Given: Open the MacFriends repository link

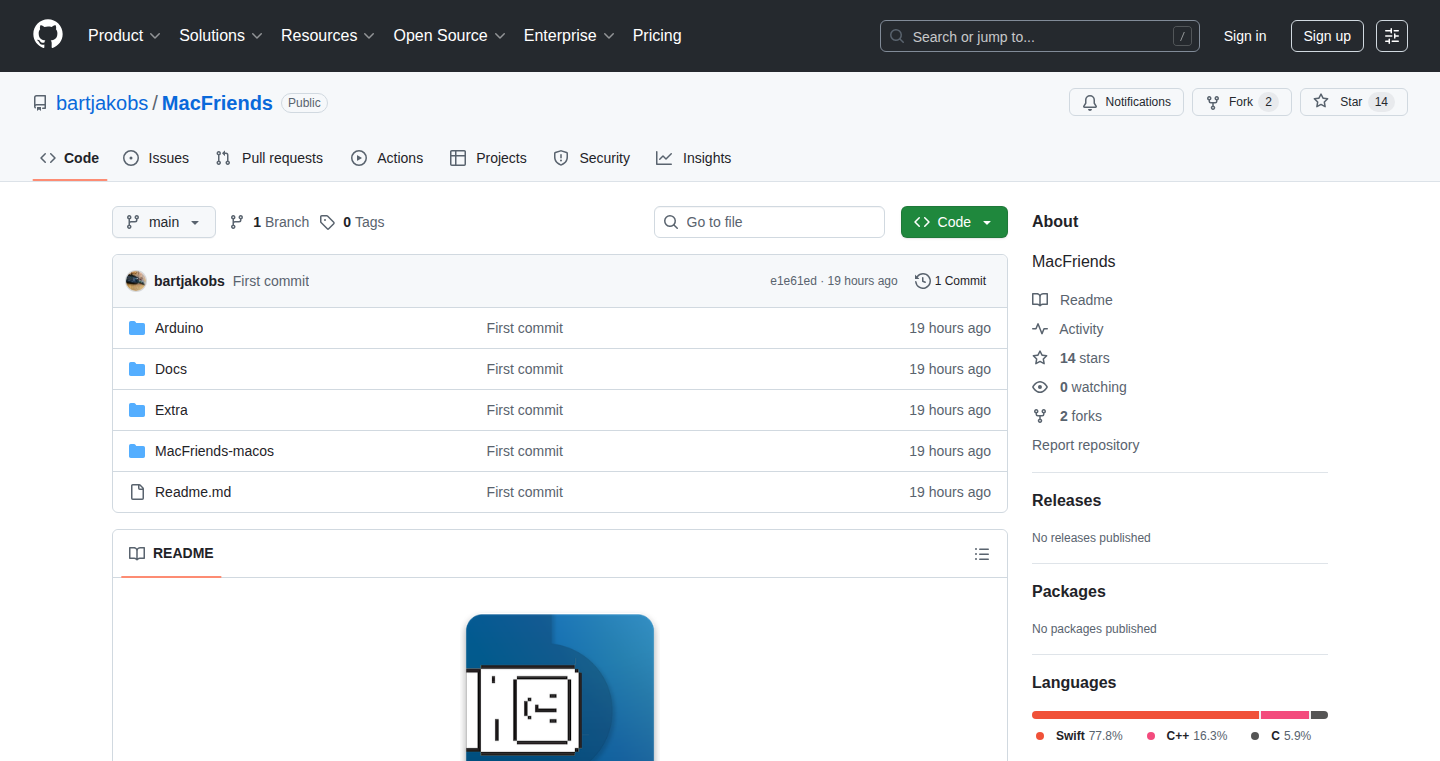Looking at the screenshot, I should pos(217,103).
